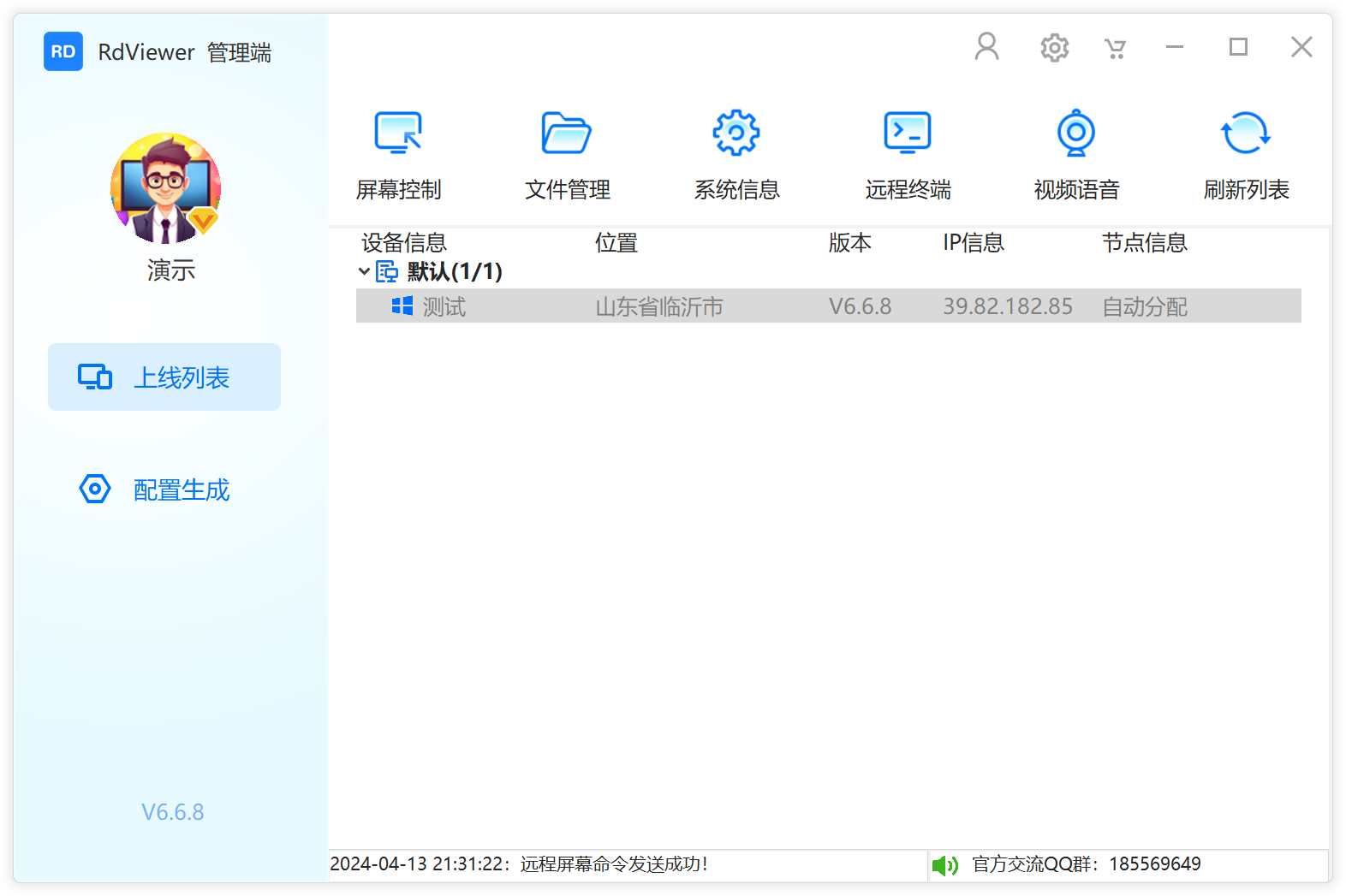Image resolution: width=1346 pixels, height=896 pixels.
Task: Launch the 远程终端 remote terminal
Action: [908, 155]
